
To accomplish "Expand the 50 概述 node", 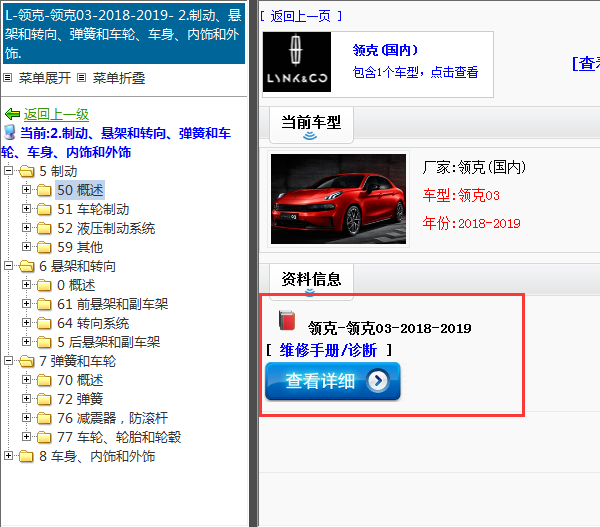I will click(26, 189).
